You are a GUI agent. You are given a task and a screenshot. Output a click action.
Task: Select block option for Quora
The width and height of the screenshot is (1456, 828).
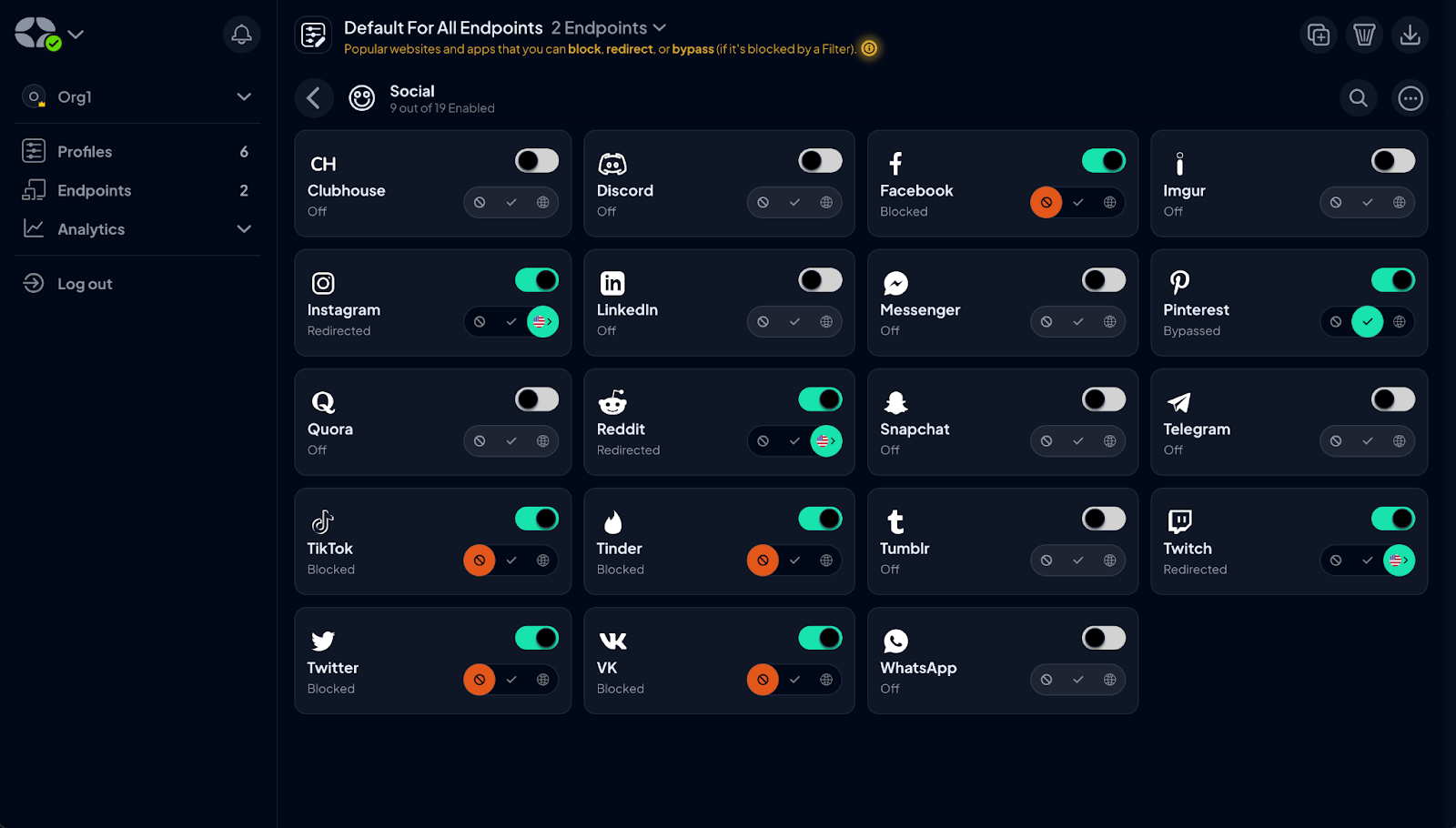[480, 440]
